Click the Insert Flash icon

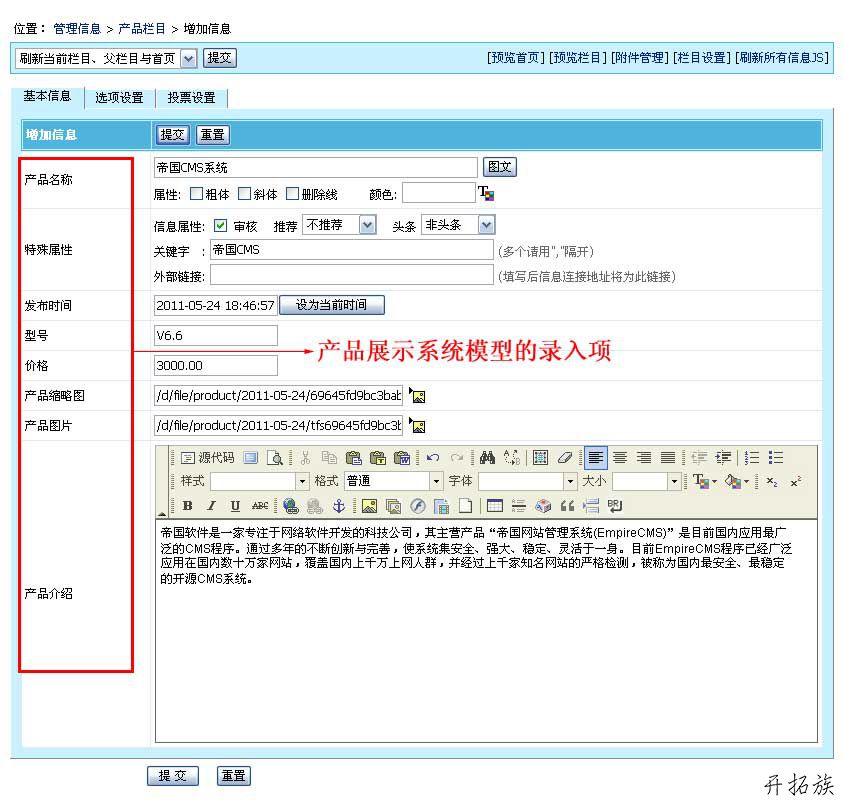pyautogui.click(x=417, y=506)
